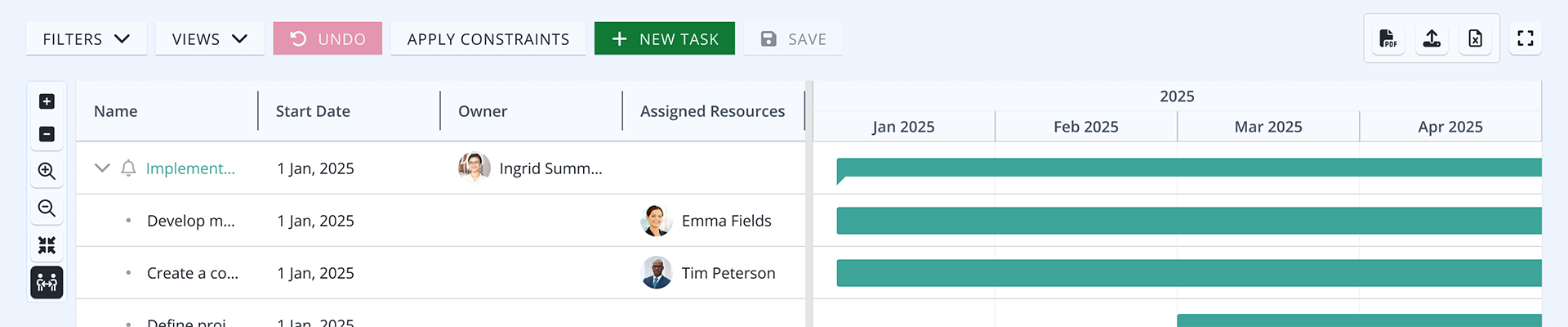Open the Views dropdown

point(210,38)
